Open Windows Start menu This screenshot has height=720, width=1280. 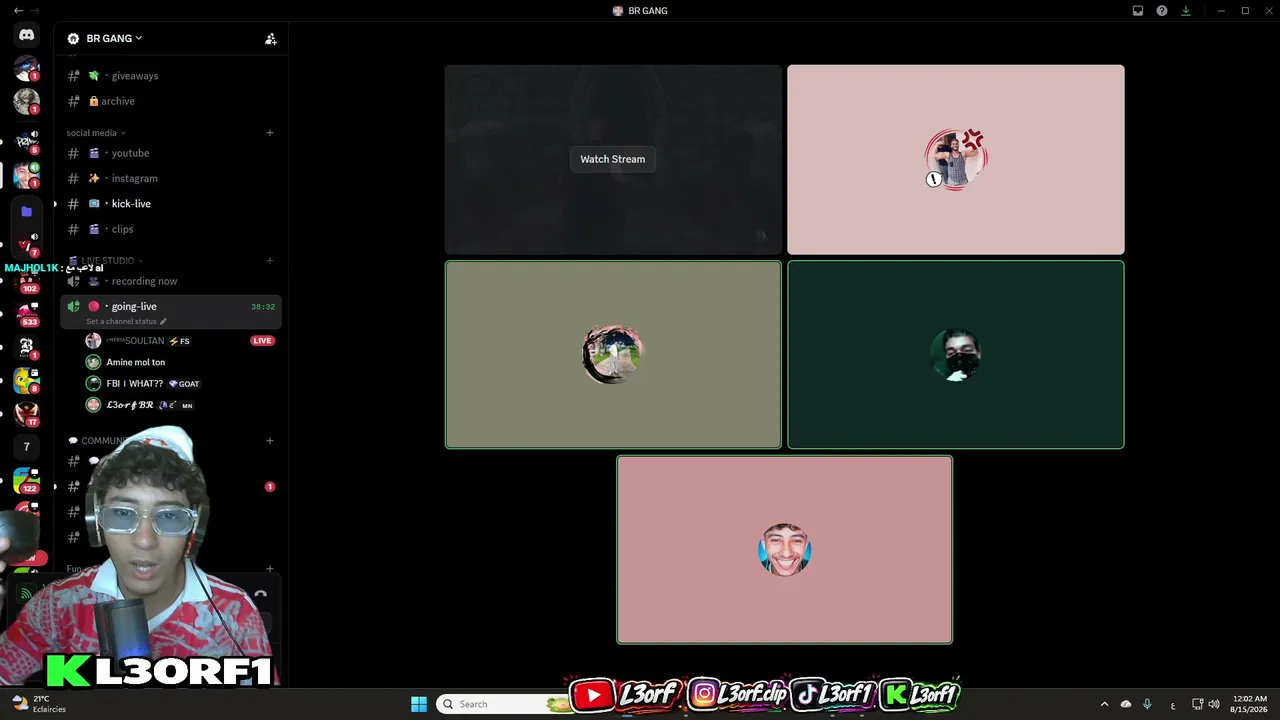(x=419, y=704)
